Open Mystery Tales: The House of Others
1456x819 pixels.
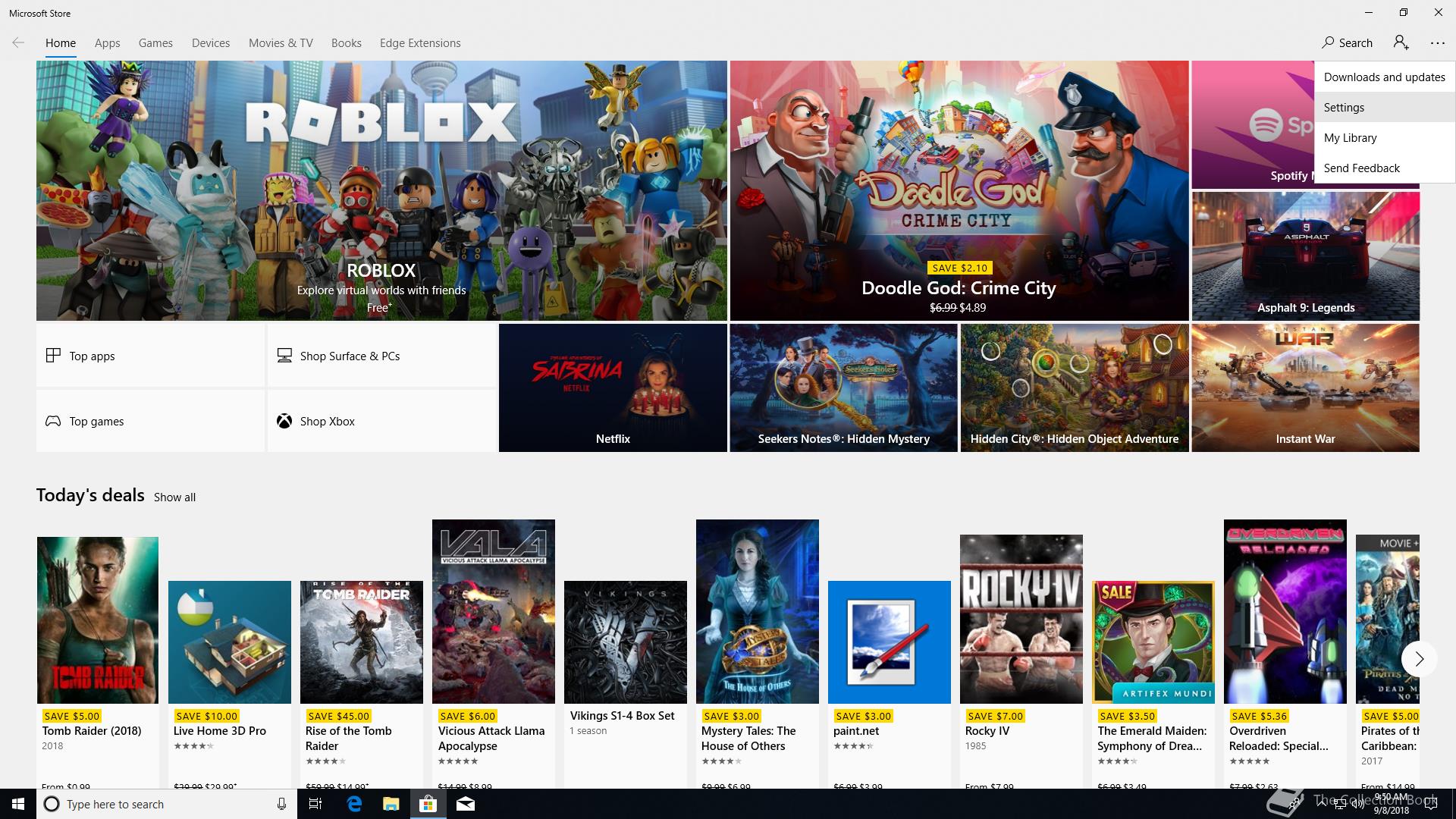[758, 654]
